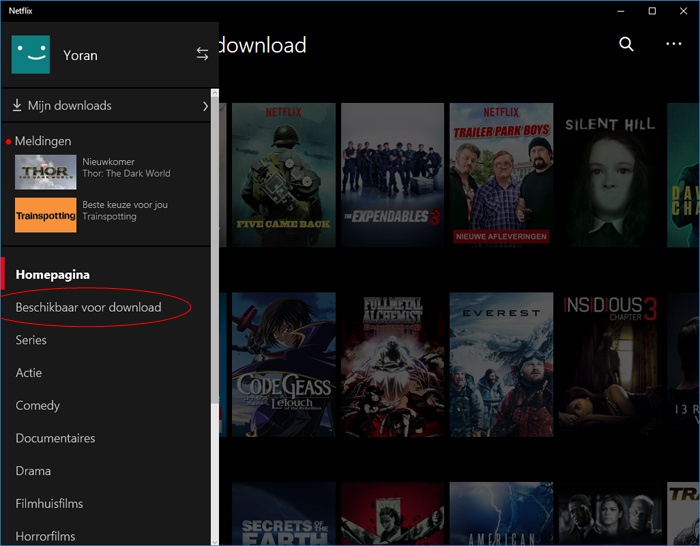
Task: Click the download arrow icon beside Mijn downloads
Action: 17,105
